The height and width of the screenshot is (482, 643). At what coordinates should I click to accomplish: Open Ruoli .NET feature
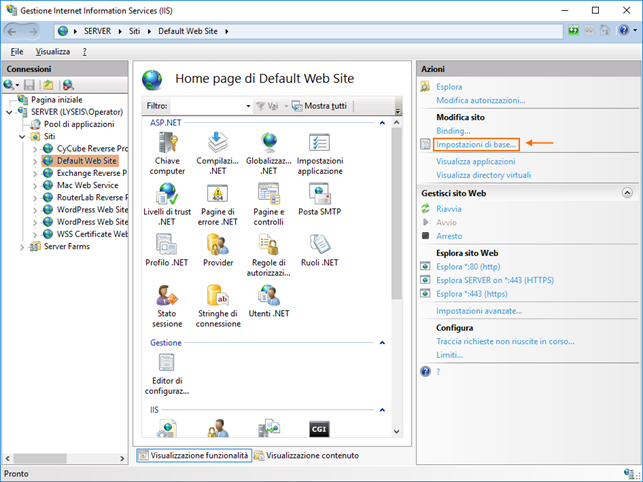[x=320, y=251]
